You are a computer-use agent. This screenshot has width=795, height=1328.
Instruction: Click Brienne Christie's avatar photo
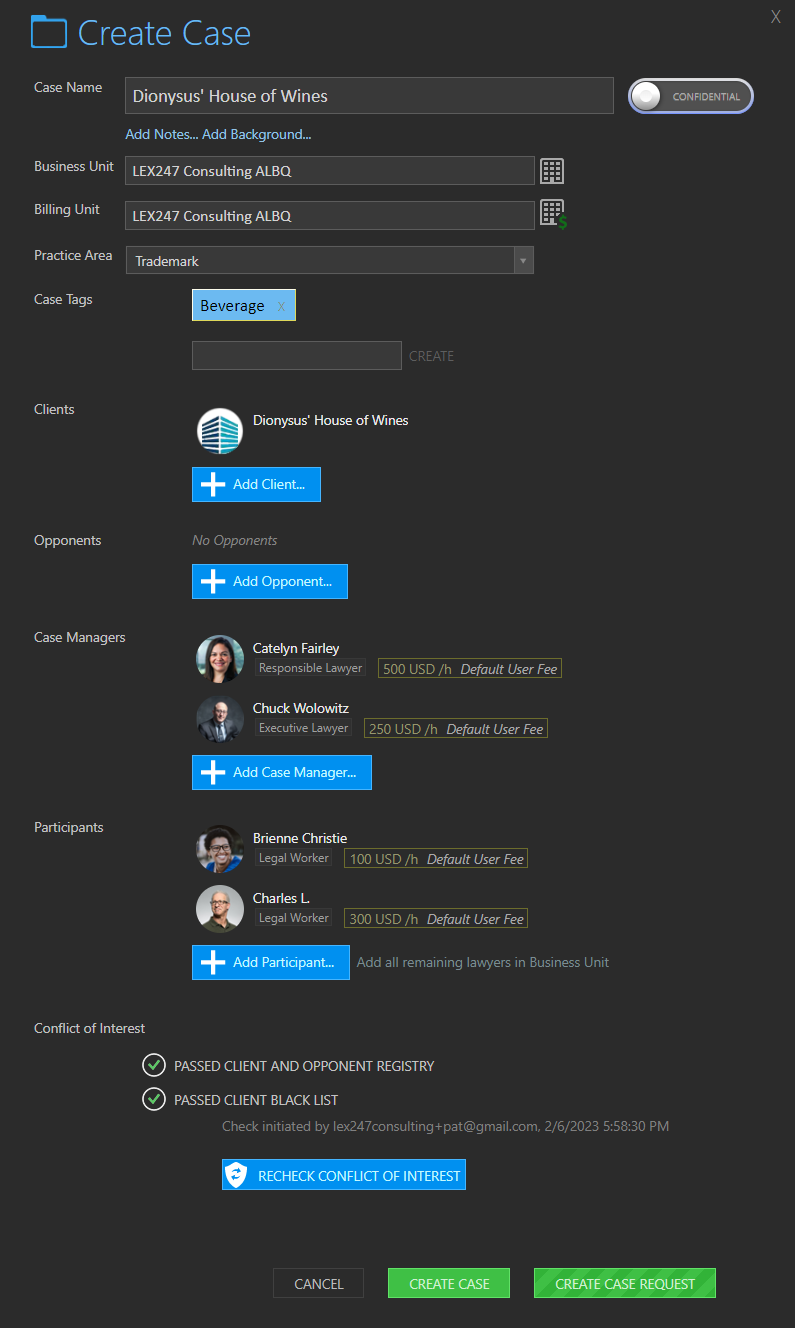click(x=220, y=849)
